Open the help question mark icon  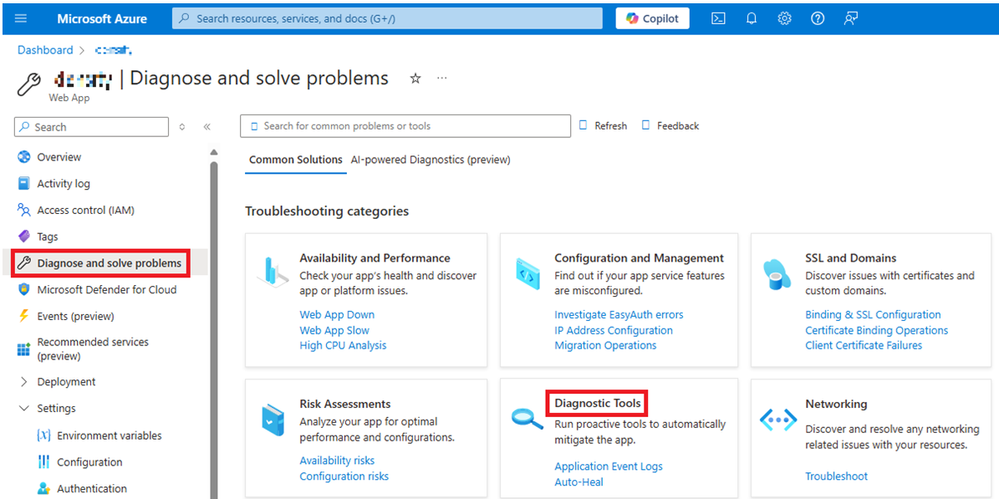(x=817, y=18)
